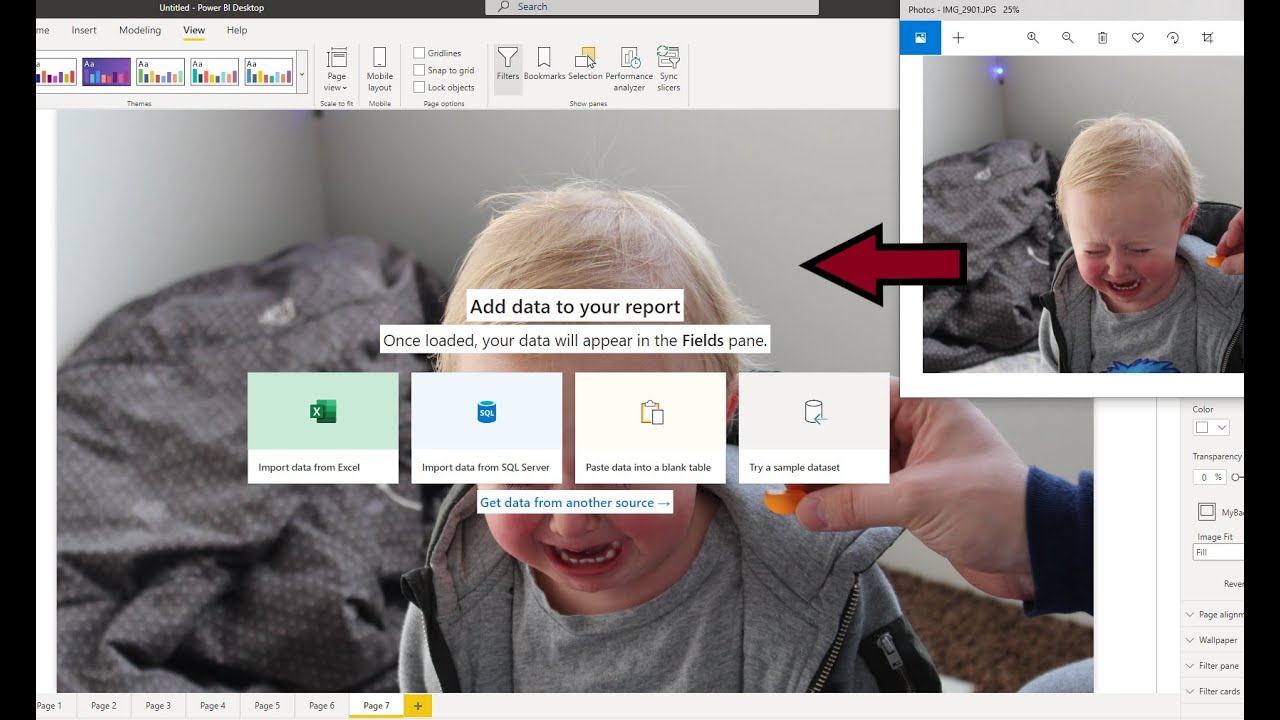Click the MyBackground image icon

1207,511
